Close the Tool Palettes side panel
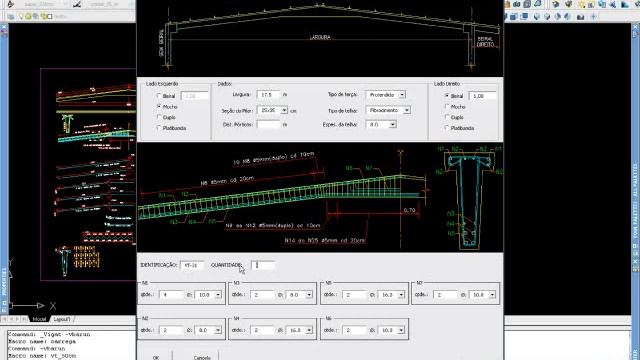640x360 pixels. point(636,27)
